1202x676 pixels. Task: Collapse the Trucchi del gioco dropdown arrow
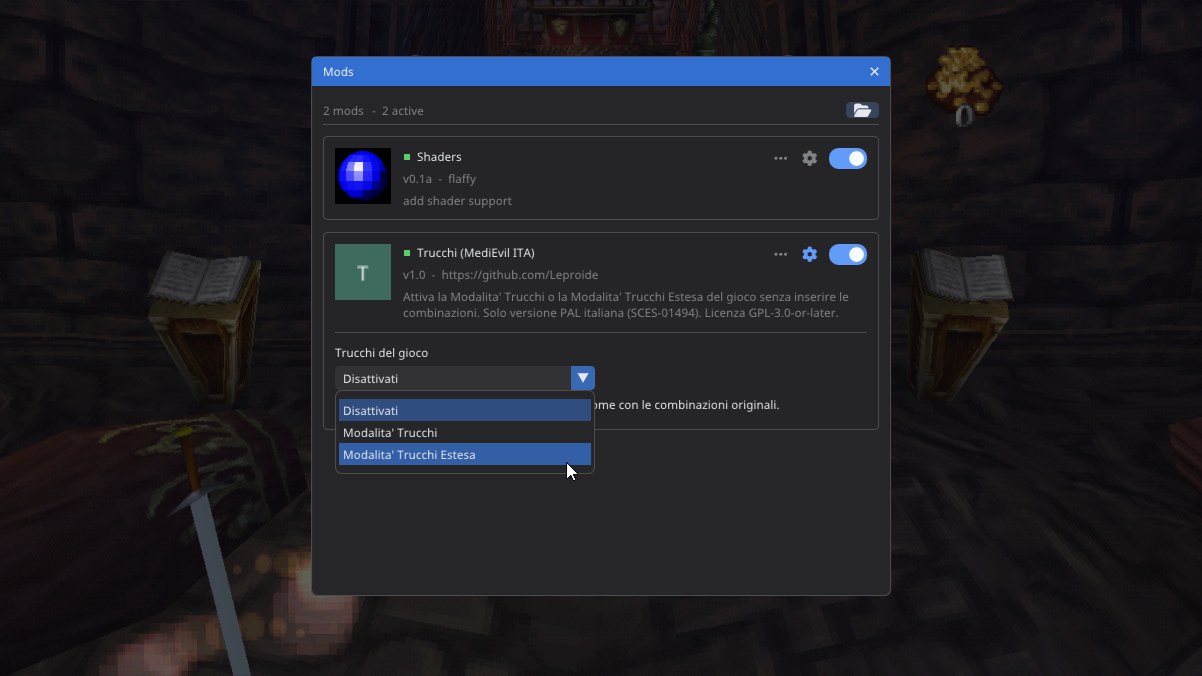click(x=583, y=378)
